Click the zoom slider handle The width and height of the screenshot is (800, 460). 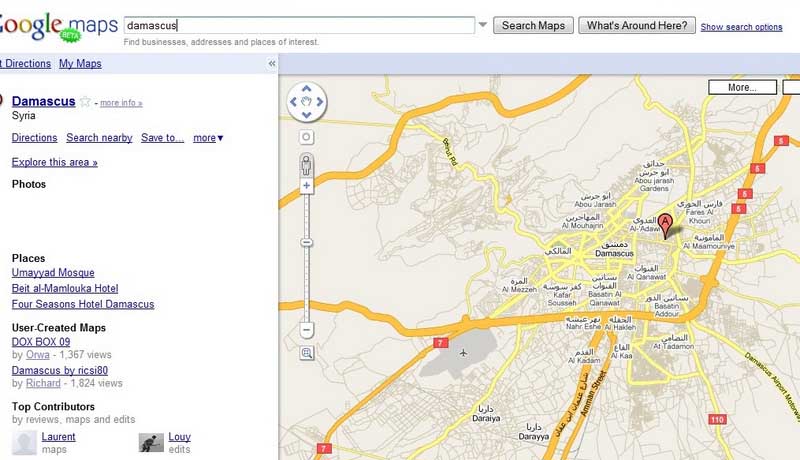(307, 242)
